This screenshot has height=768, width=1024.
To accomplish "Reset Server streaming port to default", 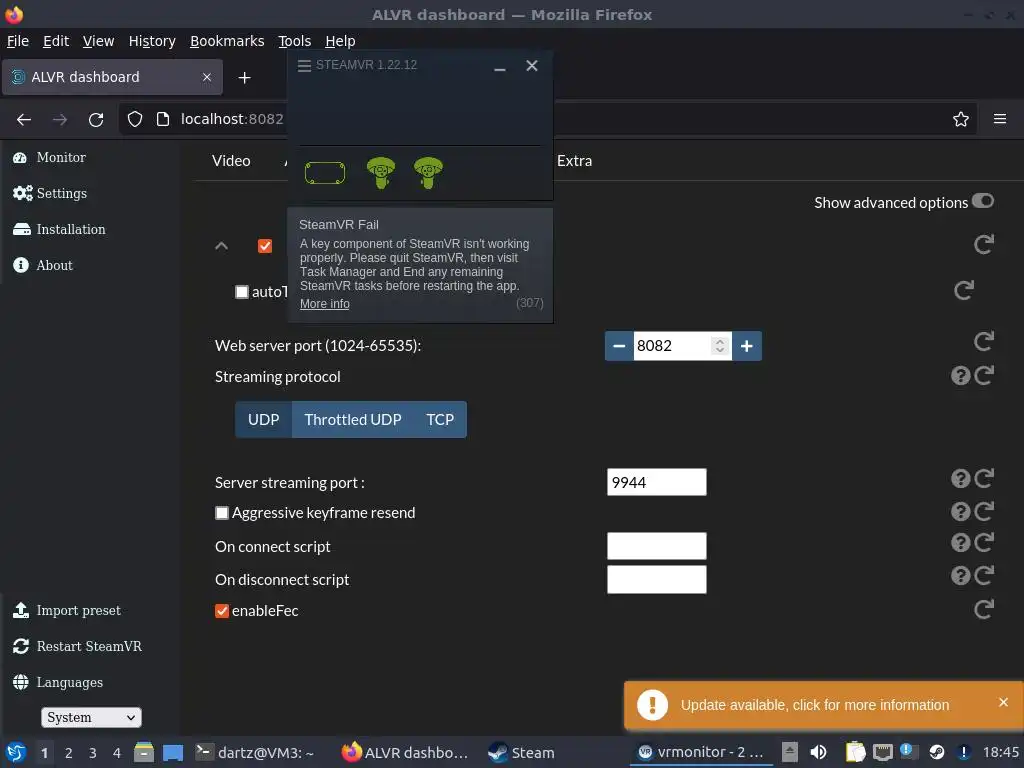I will [x=984, y=479].
